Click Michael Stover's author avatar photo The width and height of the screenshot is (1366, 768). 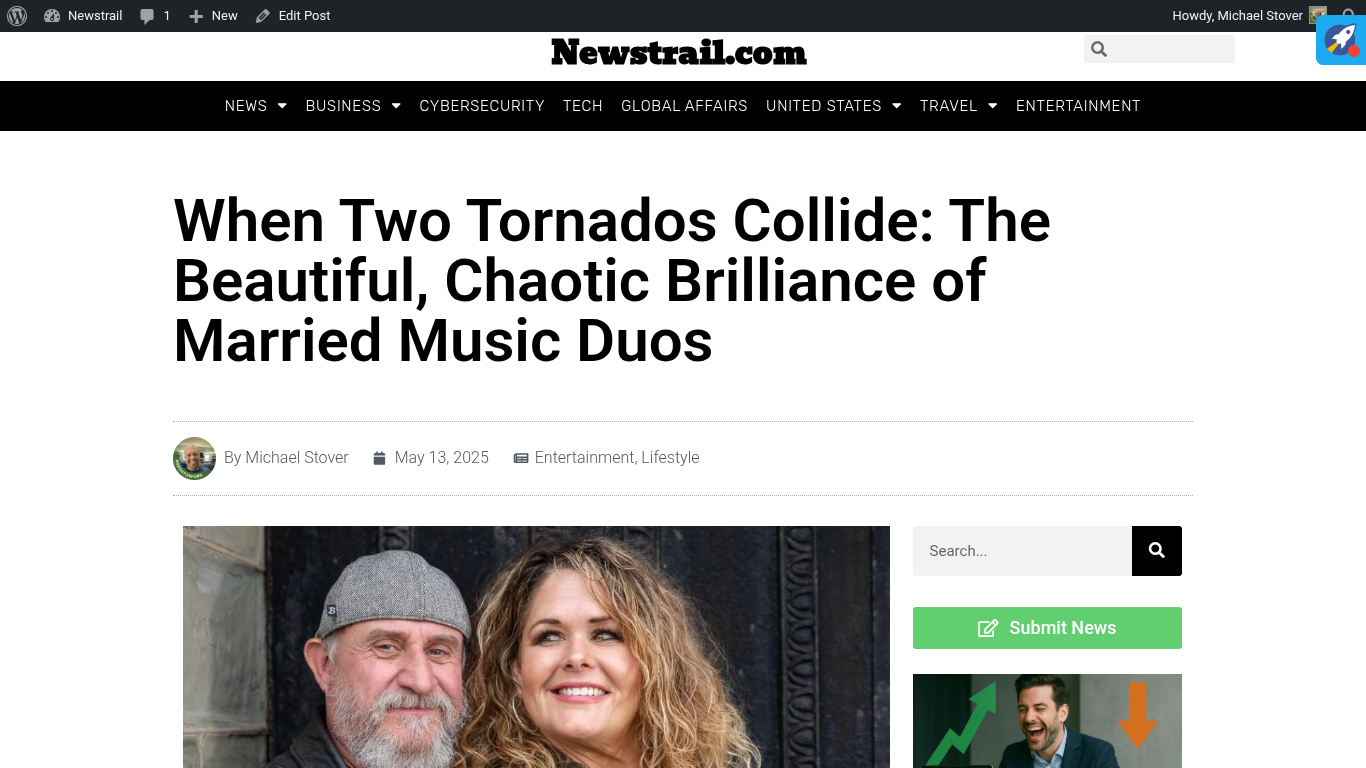[x=194, y=458]
